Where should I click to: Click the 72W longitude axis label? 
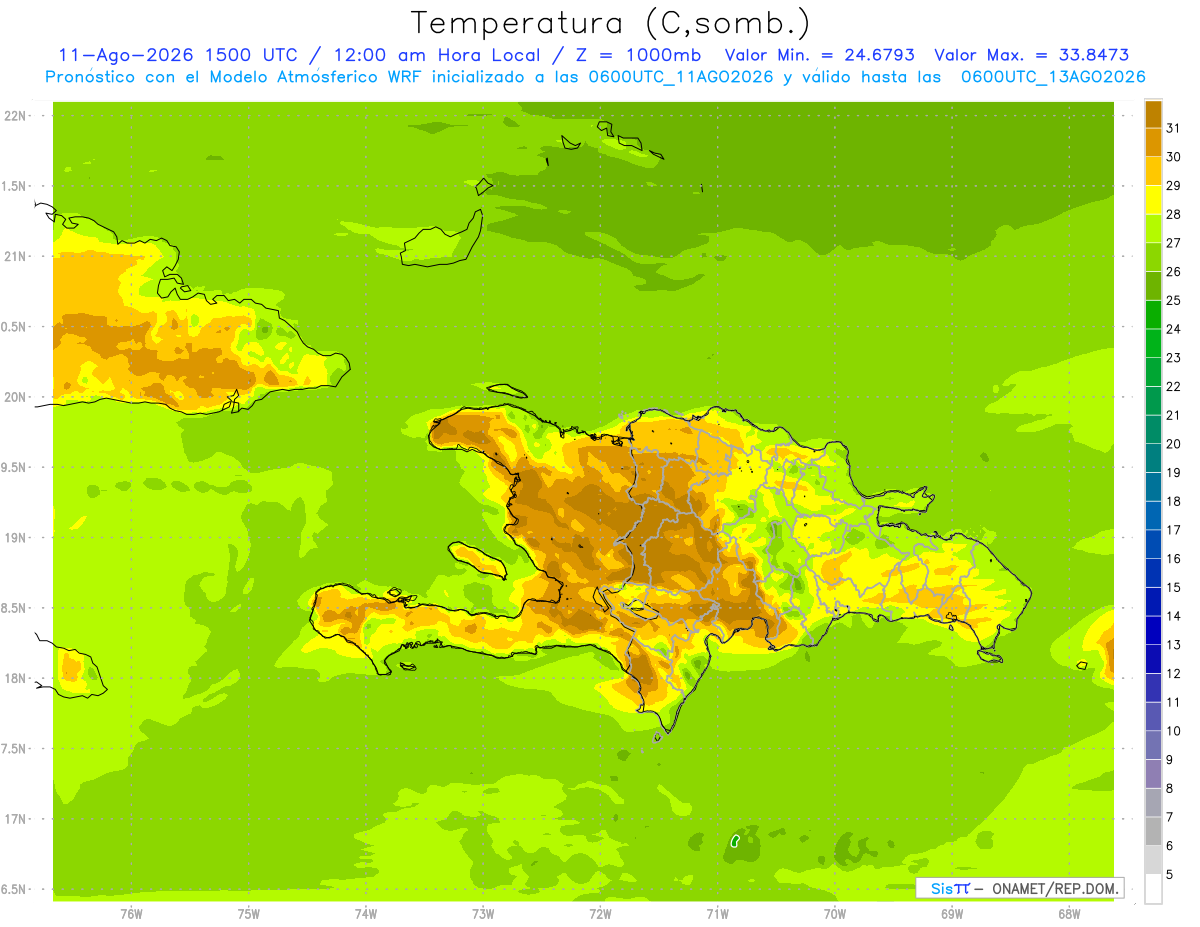[600, 914]
